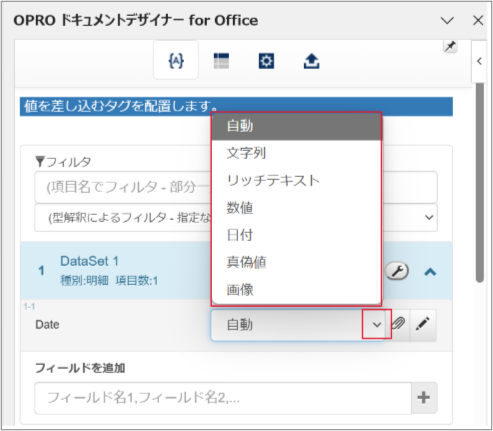
Task: Click the add field names input
Action: [x=223, y=398]
